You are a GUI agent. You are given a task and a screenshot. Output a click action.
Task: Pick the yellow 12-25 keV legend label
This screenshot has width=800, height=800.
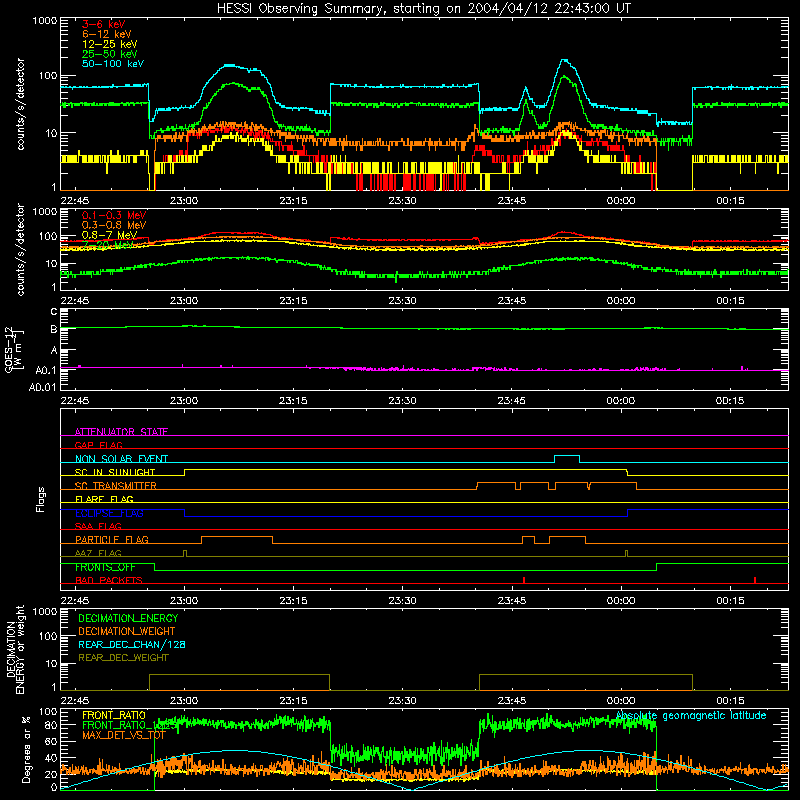pyautogui.click(x=110, y=44)
